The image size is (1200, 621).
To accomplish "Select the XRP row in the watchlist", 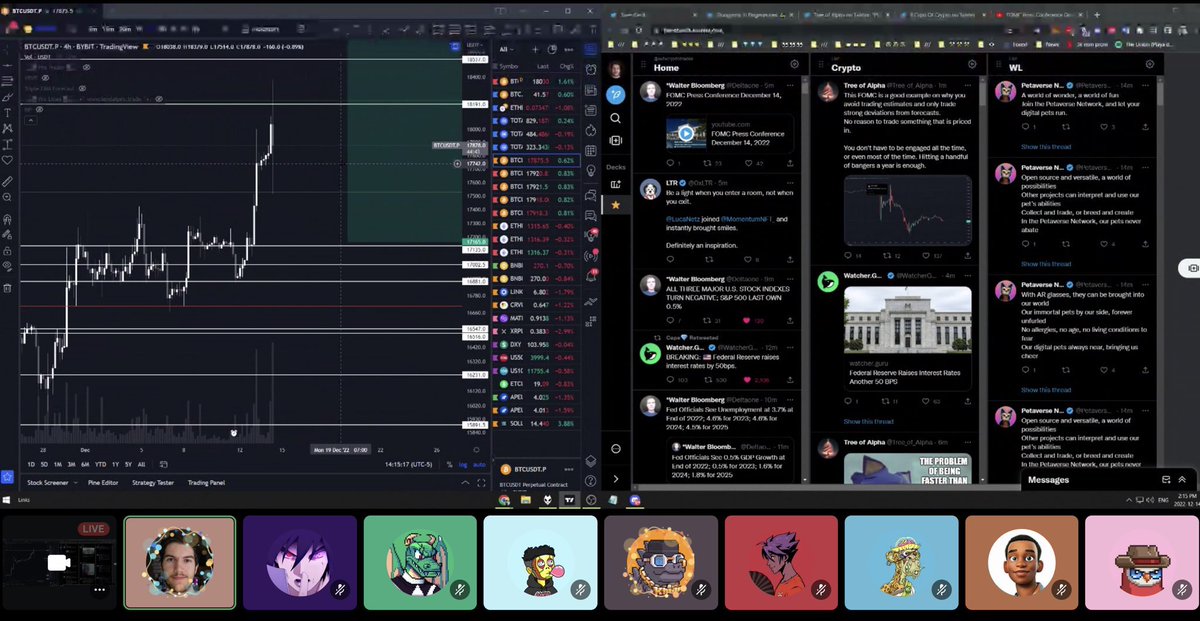I will click(x=536, y=331).
